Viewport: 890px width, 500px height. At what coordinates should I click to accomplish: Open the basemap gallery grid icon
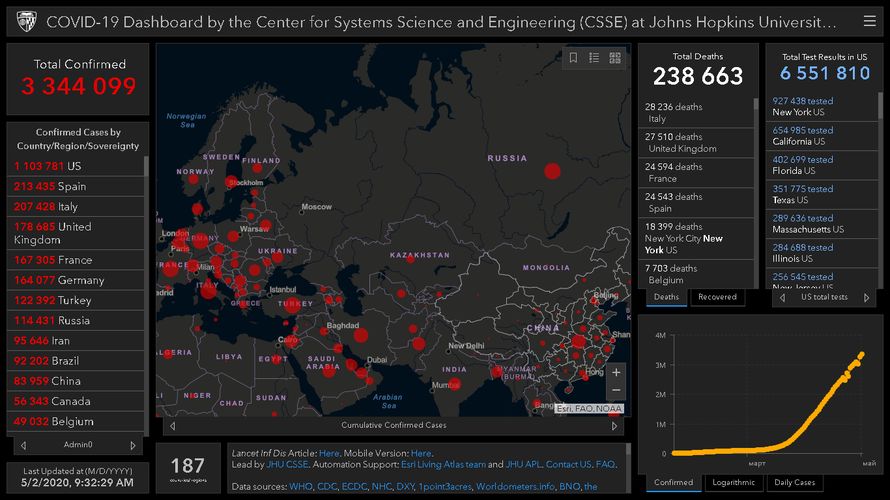pyautogui.click(x=615, y=58)
